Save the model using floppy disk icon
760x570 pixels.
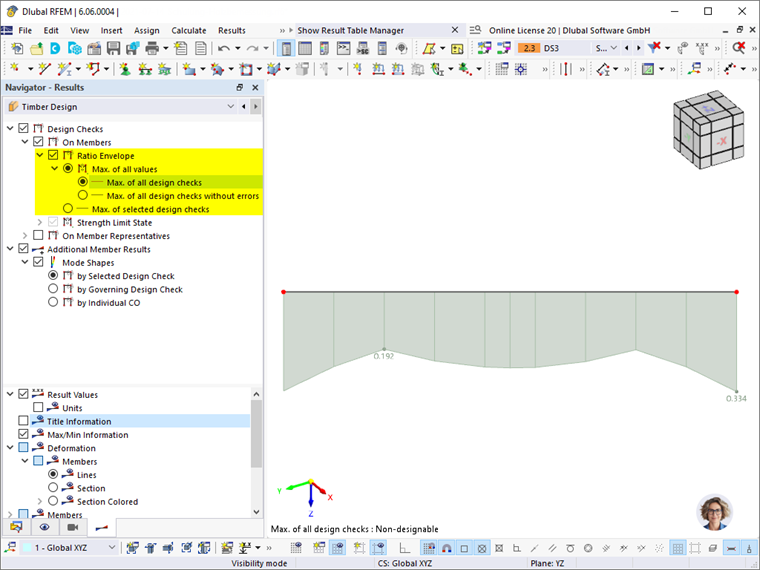(113, 48)
